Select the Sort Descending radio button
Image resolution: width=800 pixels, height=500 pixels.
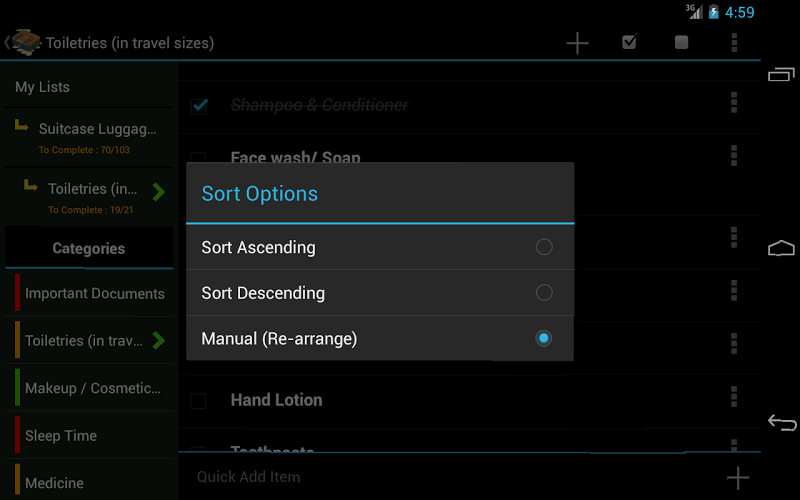[544, 293]
